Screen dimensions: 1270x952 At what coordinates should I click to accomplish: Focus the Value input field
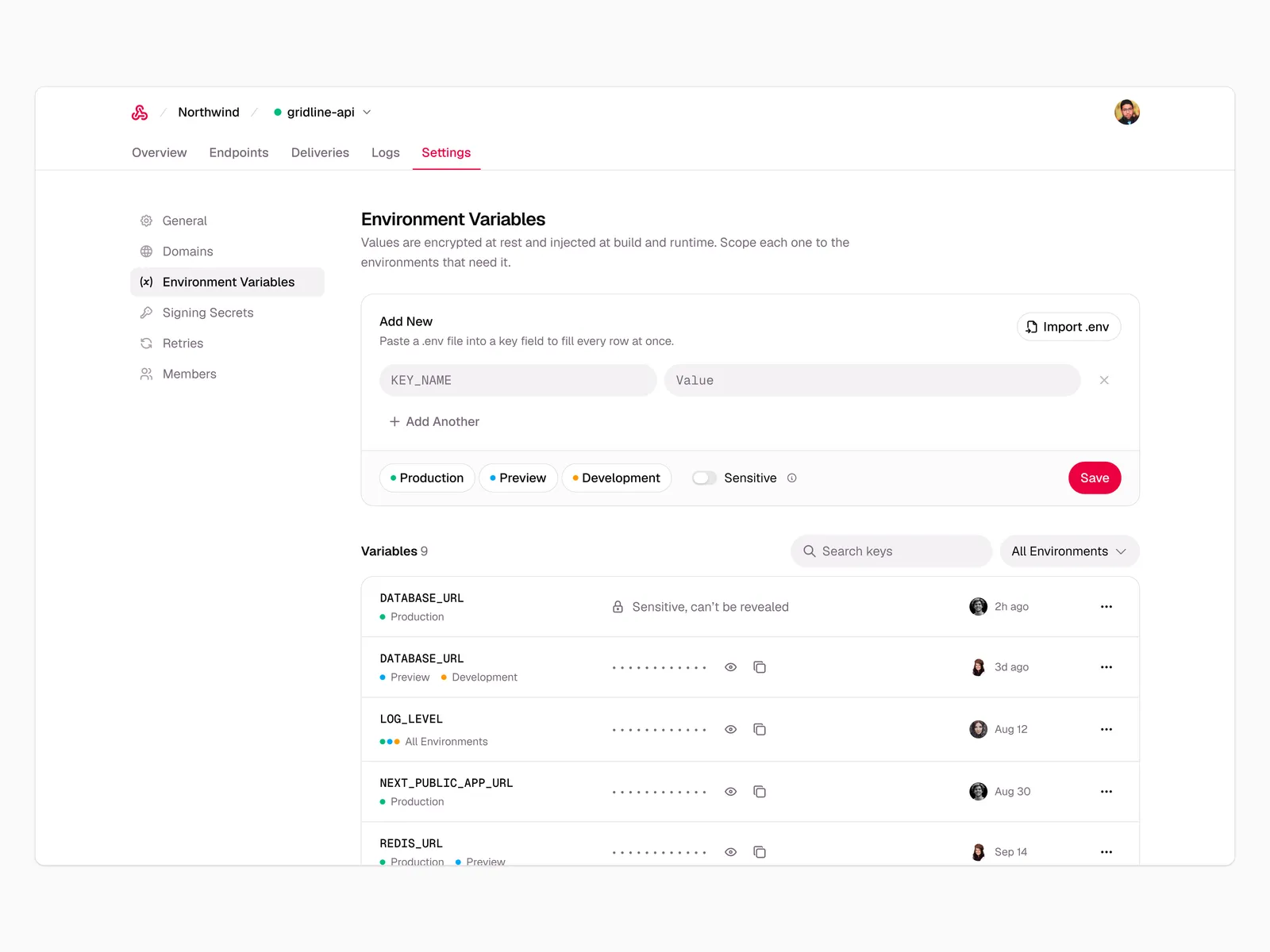(x=872, y=381)
